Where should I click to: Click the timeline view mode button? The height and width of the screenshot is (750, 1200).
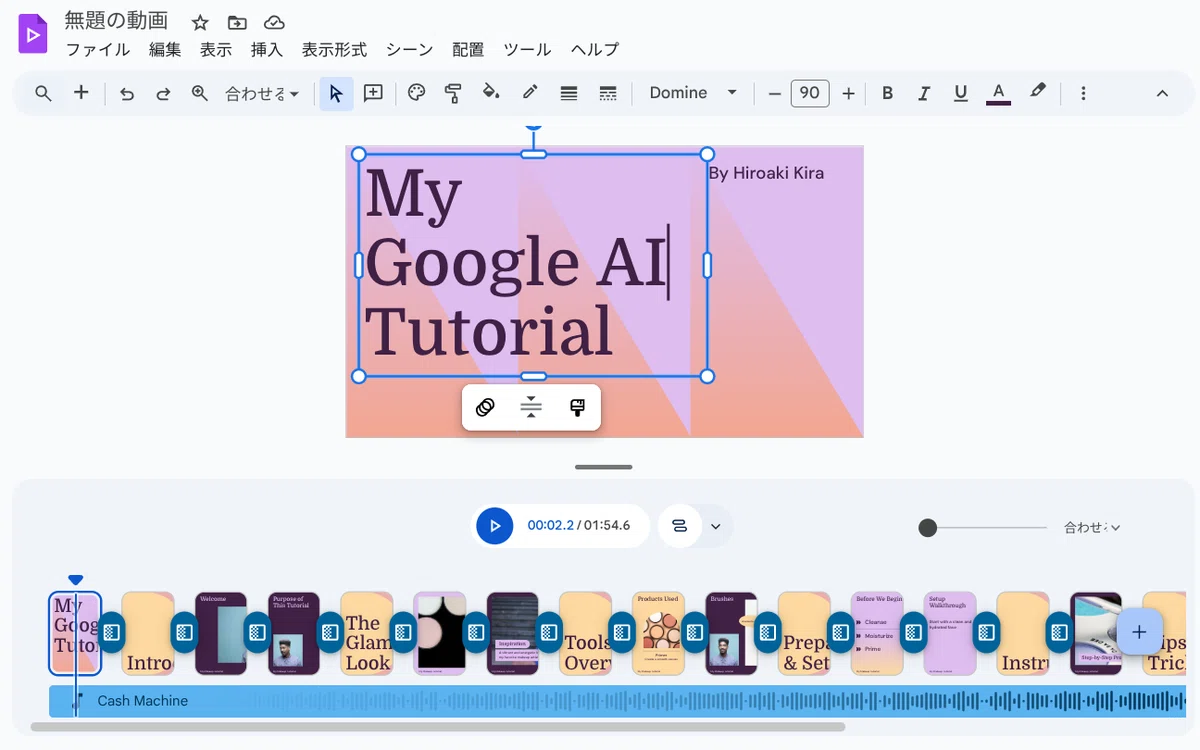[x=680, y=526]
